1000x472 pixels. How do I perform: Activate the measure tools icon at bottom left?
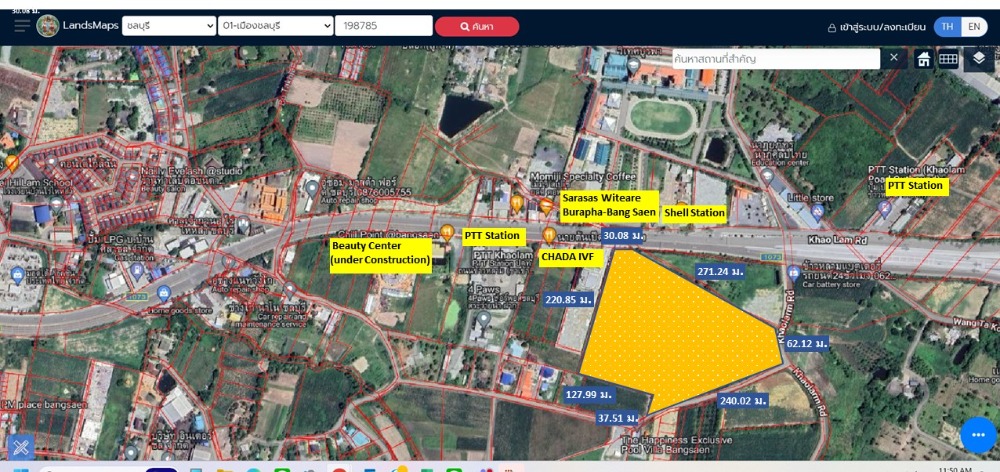pos(20,446)
